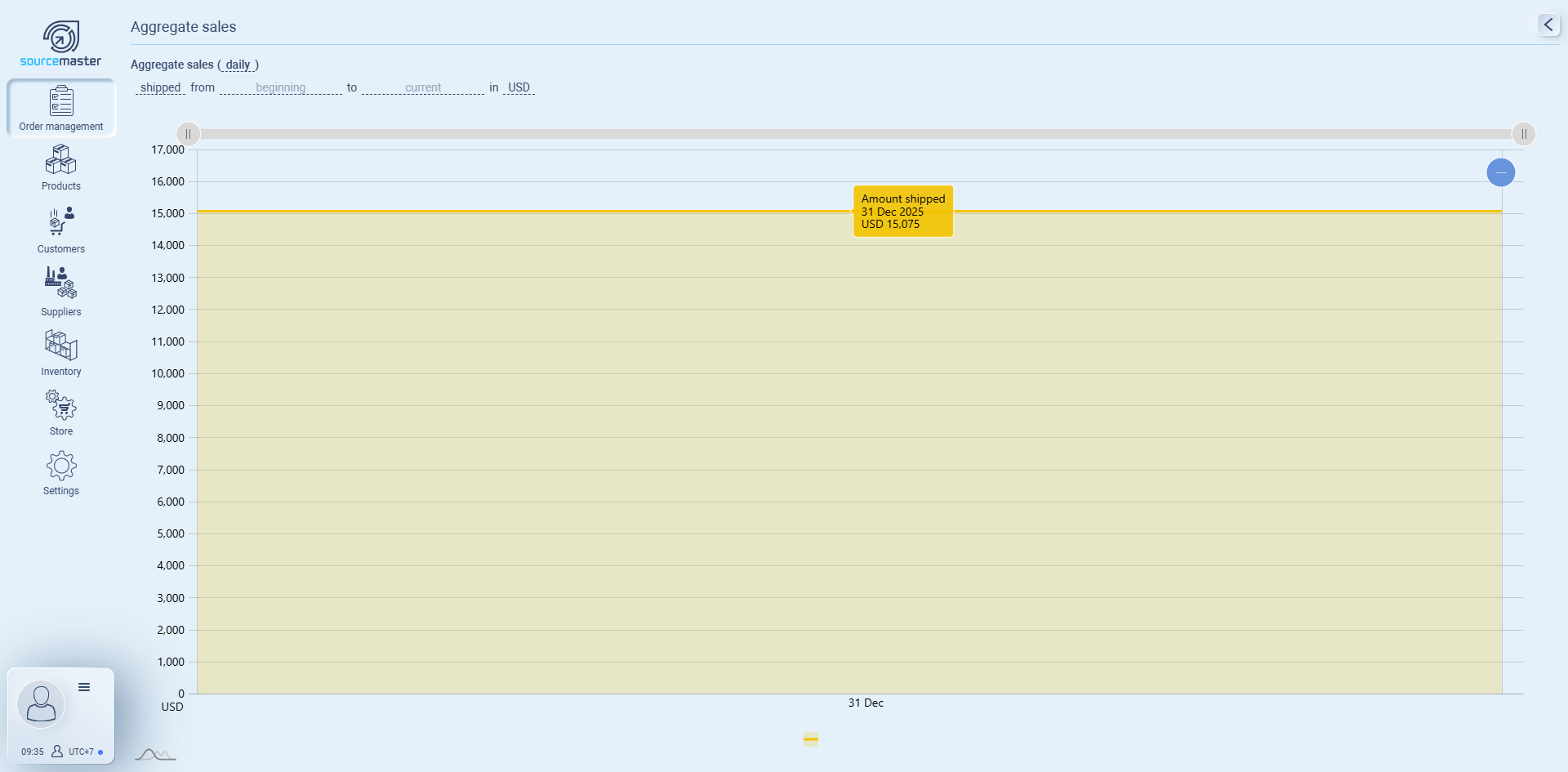Set the 'beginning' start date field
This screenshot has height=772, width=1568.
point(280,87)
